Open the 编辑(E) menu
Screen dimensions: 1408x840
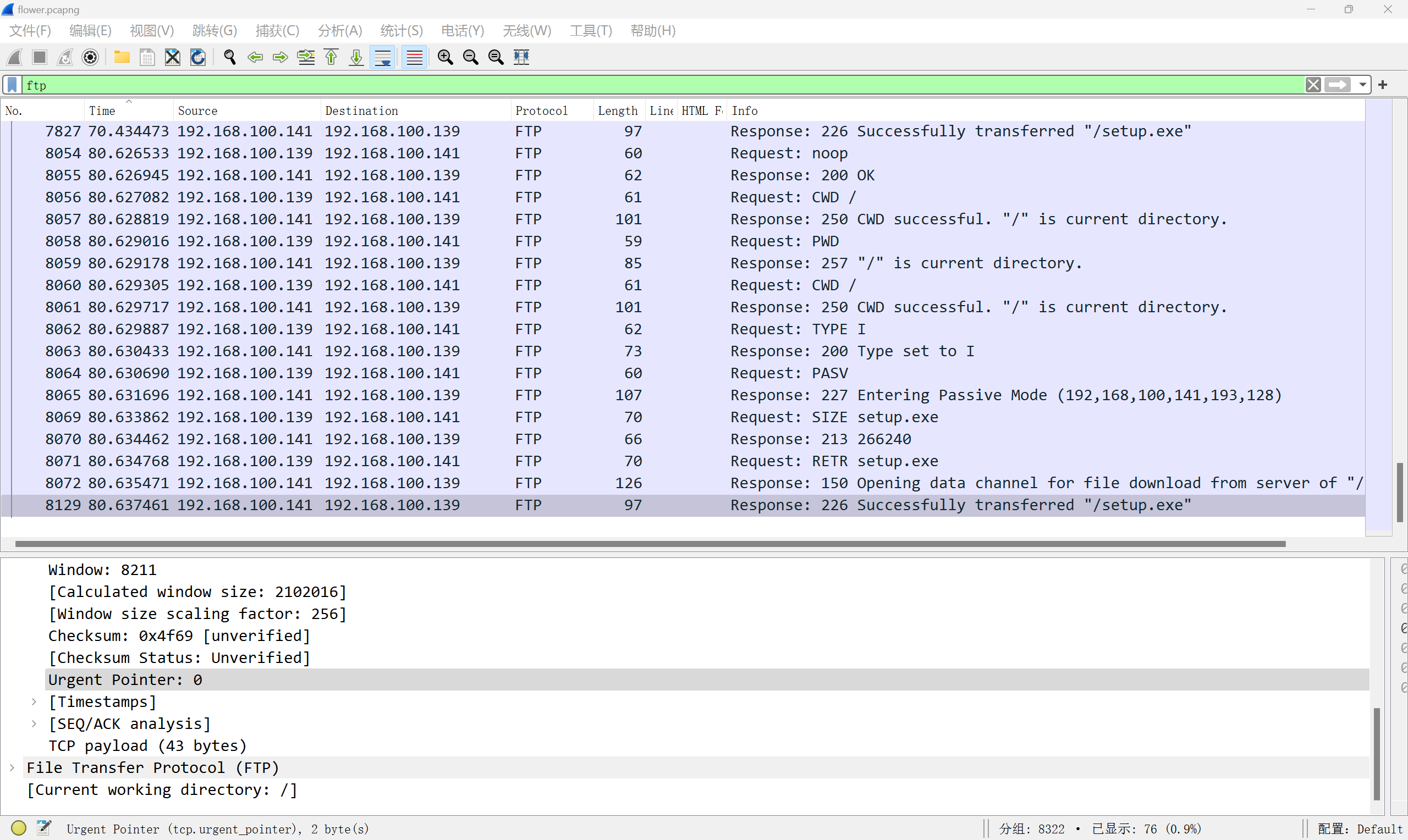pos(90,31)
